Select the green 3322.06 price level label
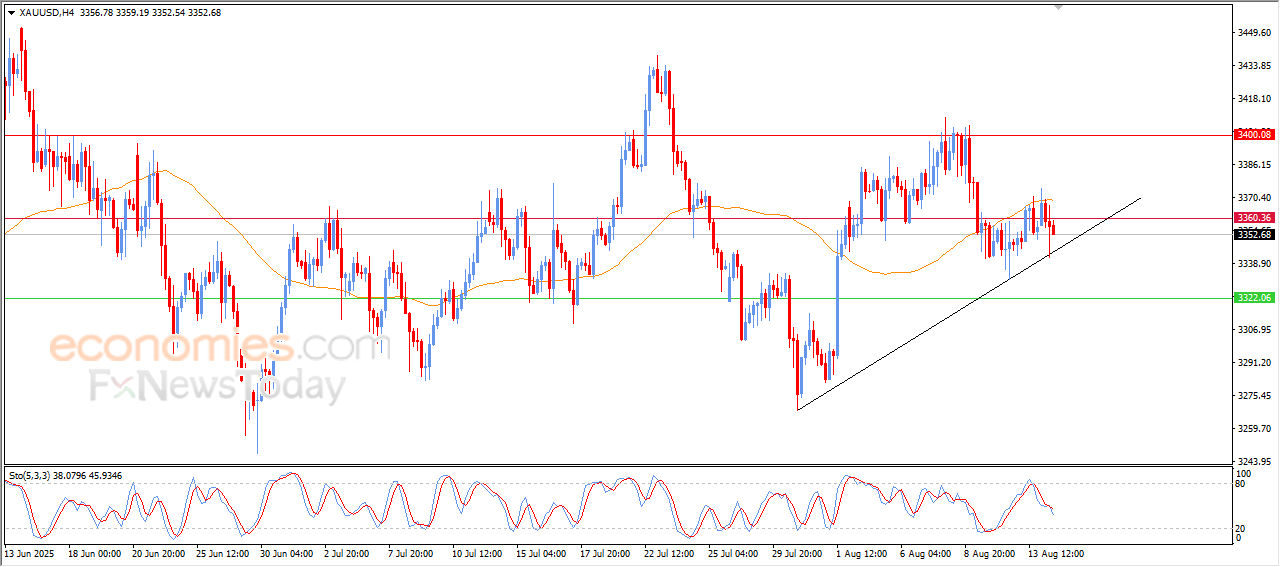The image size is (1280, 567). [1253, 298]
